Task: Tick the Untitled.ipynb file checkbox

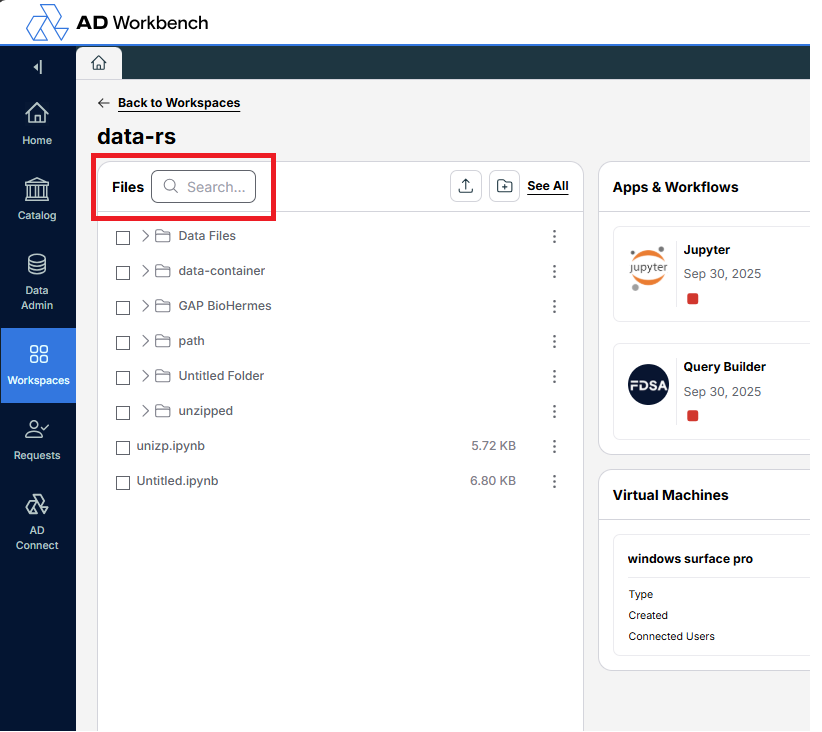Action: click(123, 482)
